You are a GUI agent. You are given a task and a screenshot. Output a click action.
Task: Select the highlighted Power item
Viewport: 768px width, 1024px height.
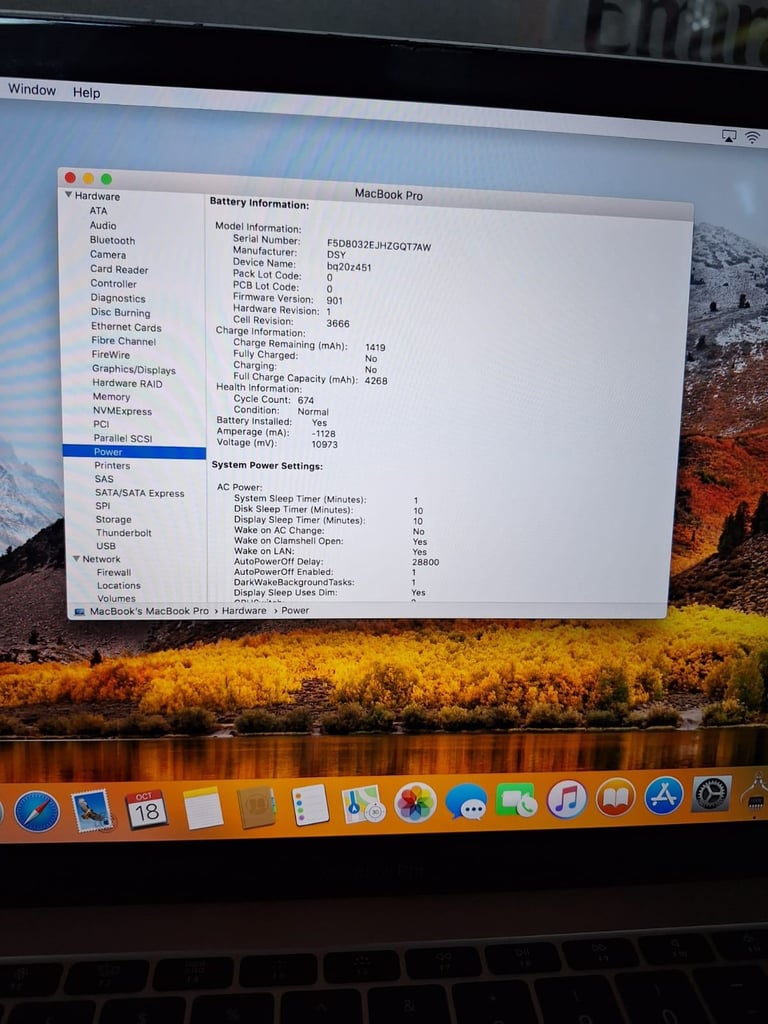(134, 452)
